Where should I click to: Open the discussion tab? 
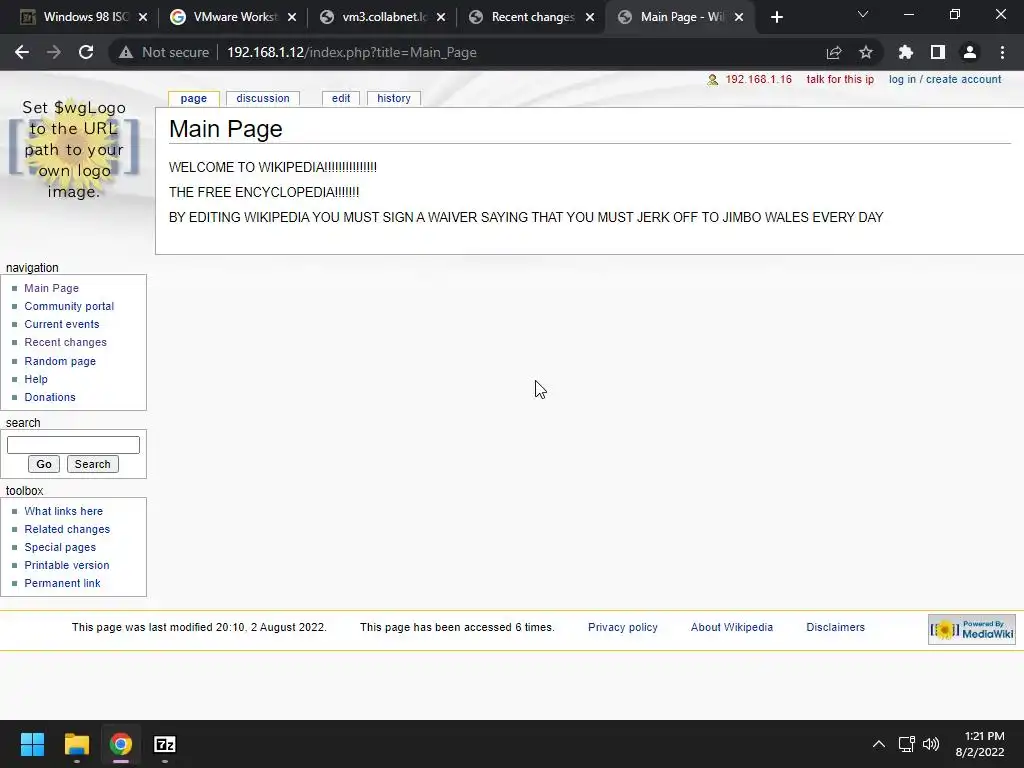(x=263, y=98)
